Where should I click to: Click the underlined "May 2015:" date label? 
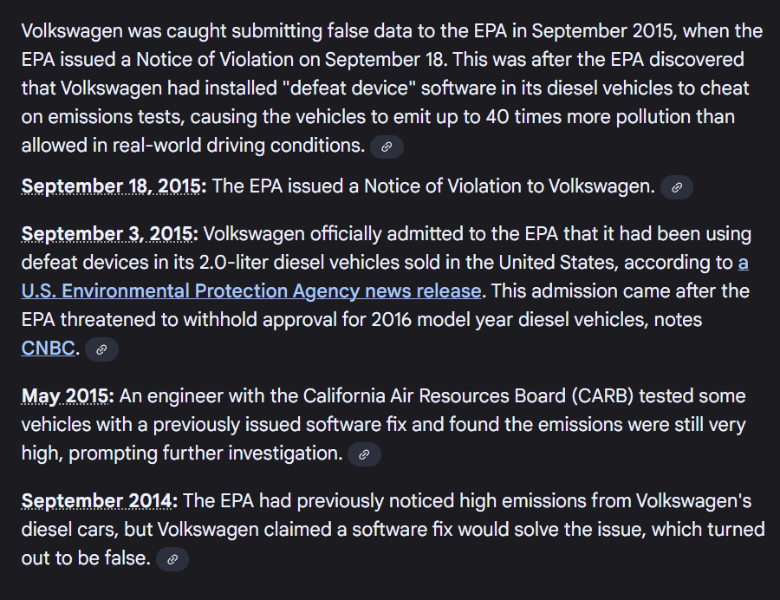tap(68, 396)
